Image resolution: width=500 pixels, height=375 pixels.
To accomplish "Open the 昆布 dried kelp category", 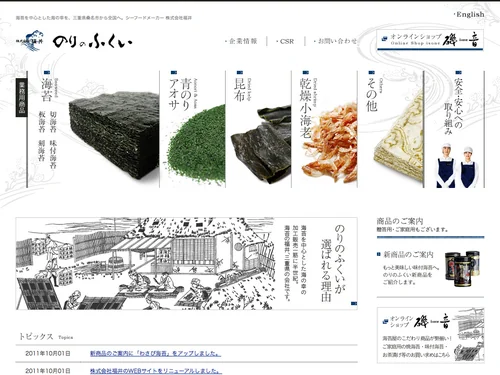I will click(240, 89).
